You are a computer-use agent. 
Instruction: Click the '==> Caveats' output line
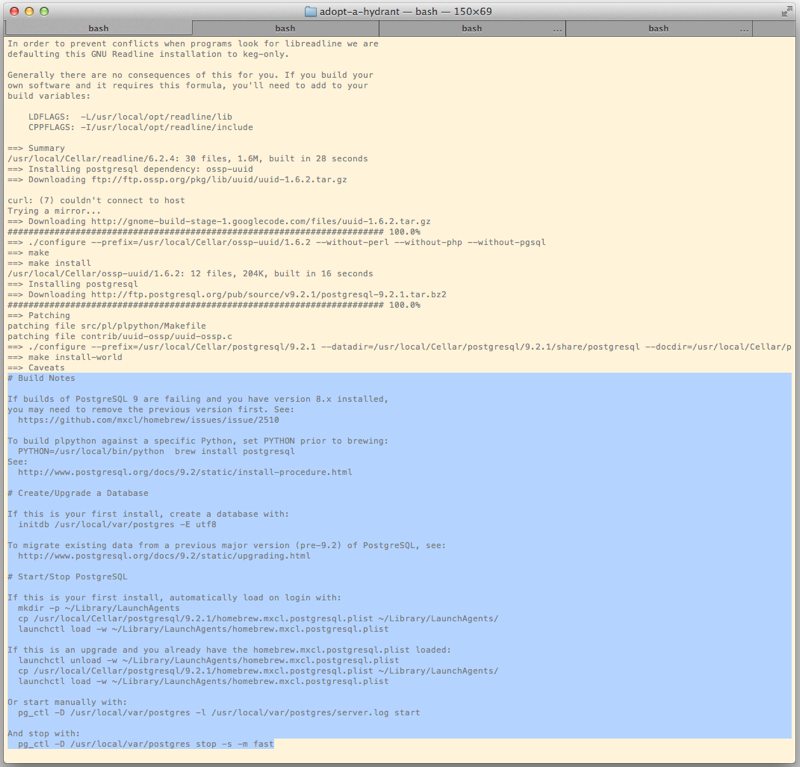36,367
